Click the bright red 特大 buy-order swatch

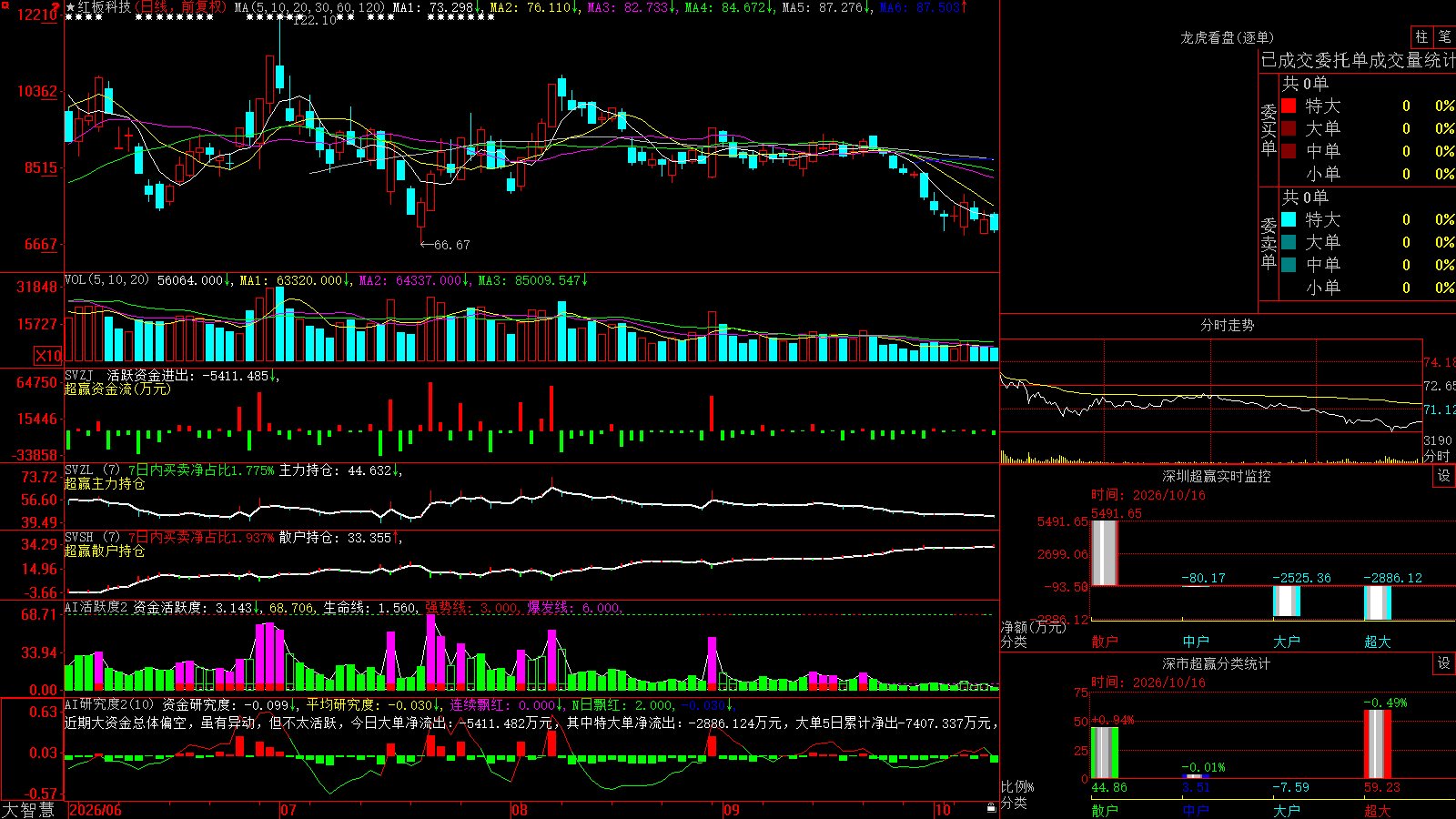point(1289,106)
